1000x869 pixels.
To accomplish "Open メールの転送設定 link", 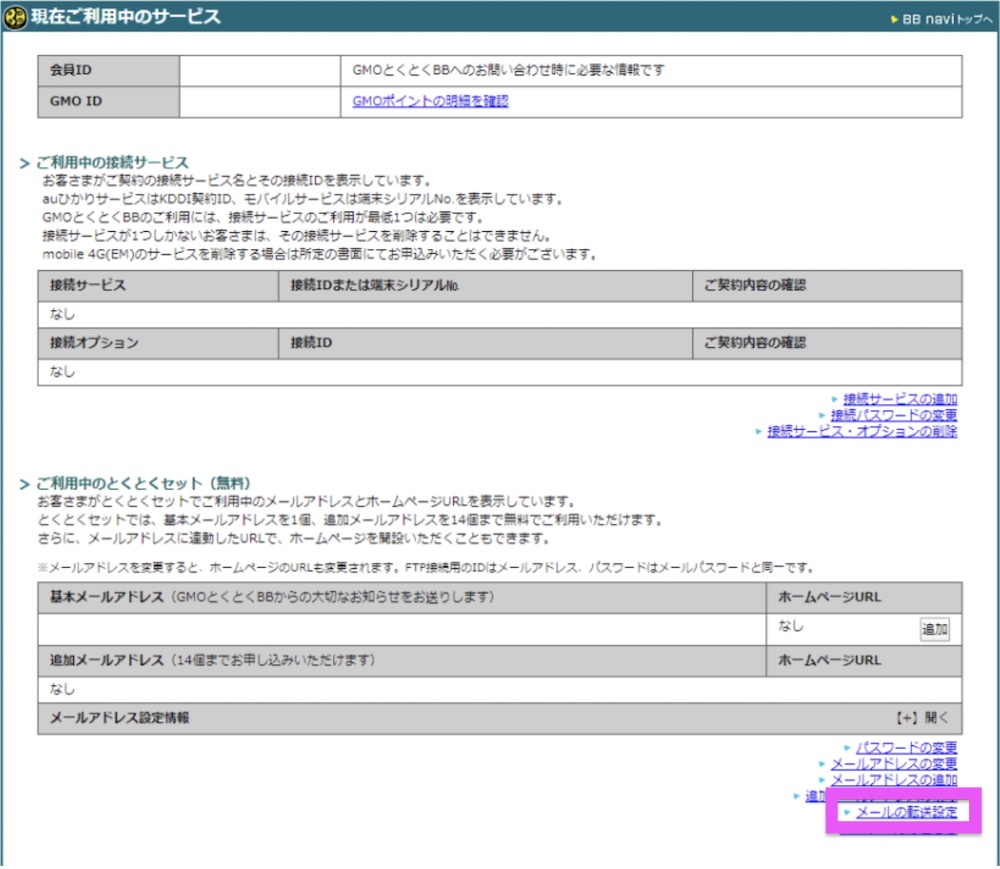I will [906, 812].
